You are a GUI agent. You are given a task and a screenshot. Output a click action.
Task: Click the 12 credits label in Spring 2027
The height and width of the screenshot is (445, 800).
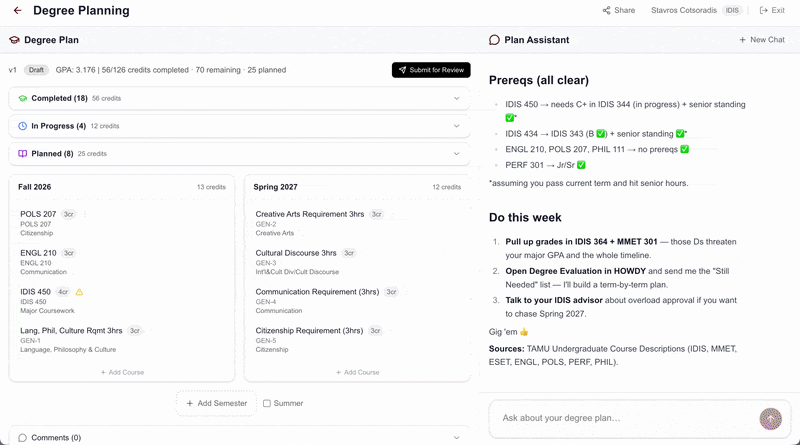point(446,187)
